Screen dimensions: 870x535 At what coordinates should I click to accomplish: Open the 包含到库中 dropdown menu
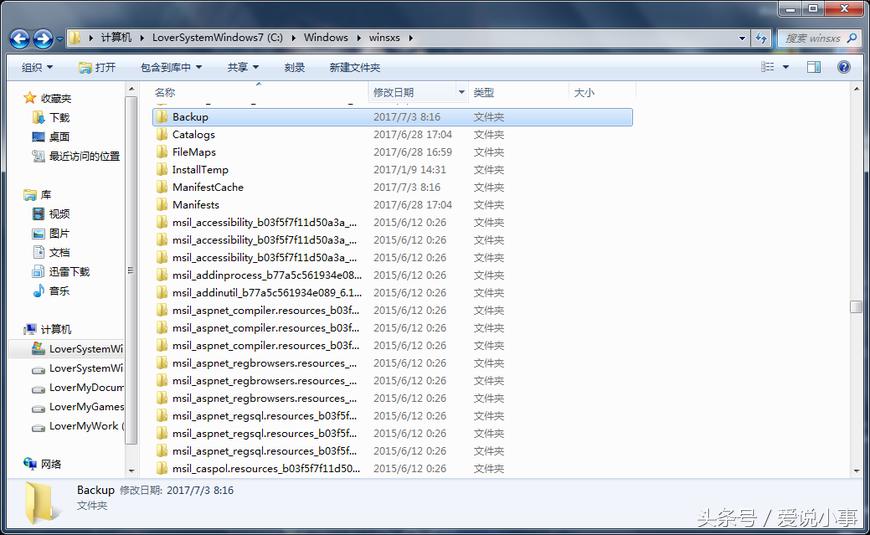tap(171, 67)
